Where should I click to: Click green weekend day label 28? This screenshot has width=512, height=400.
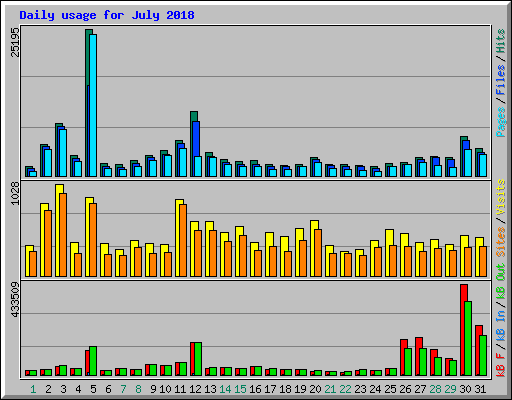coord(435,389)
